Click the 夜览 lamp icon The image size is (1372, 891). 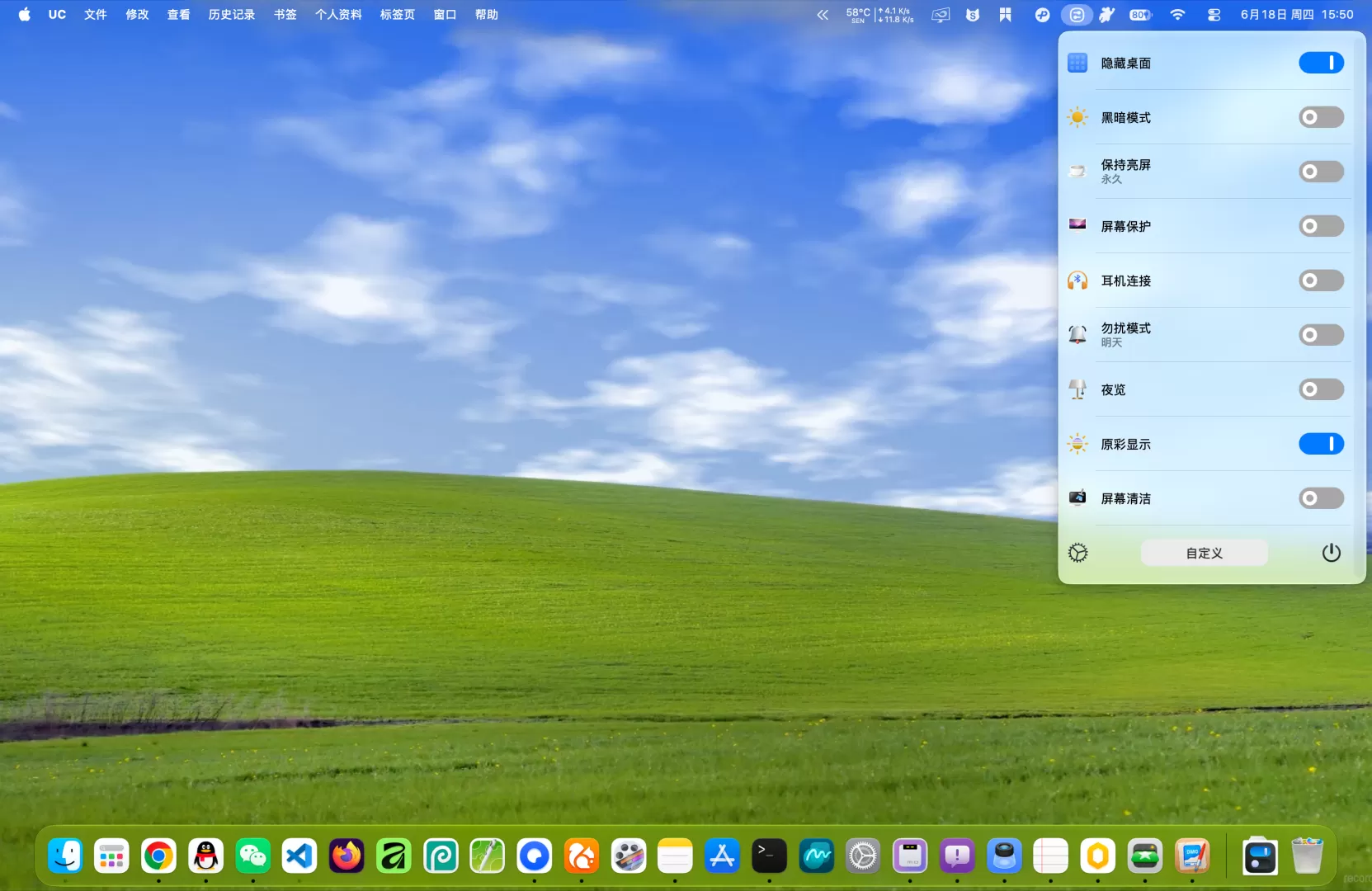point(1077,389)
